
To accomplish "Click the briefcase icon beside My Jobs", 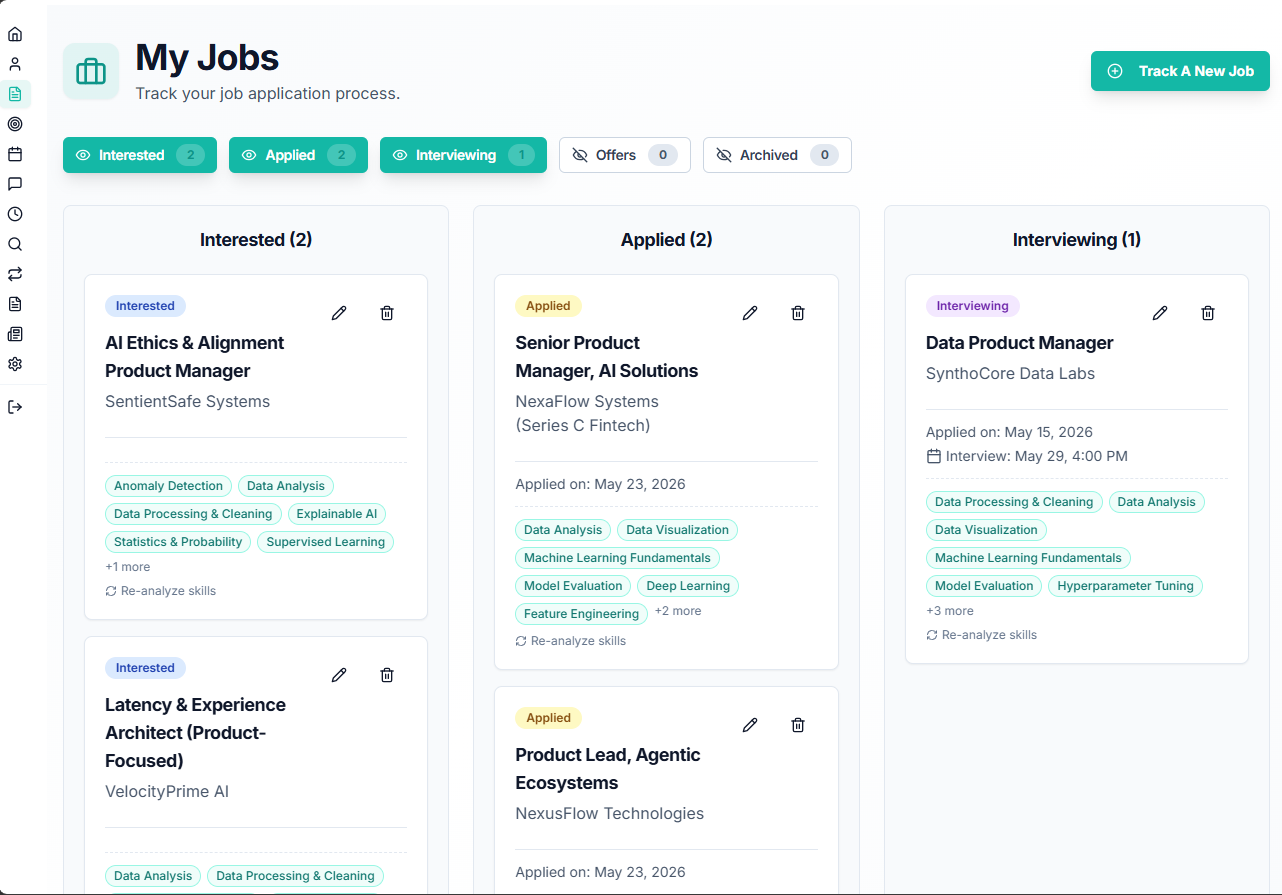I will 91,72.
